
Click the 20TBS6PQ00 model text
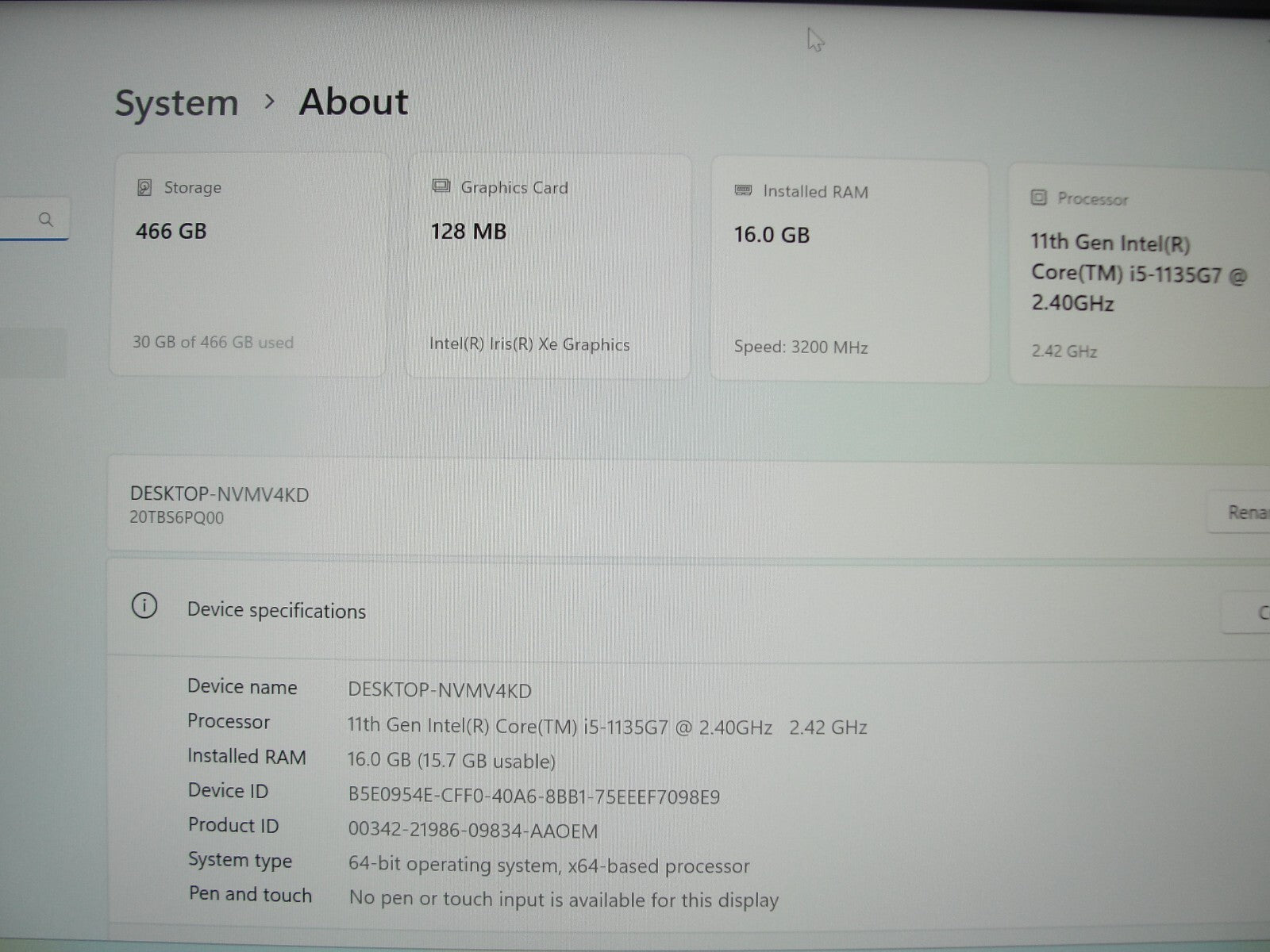(177, 518)
